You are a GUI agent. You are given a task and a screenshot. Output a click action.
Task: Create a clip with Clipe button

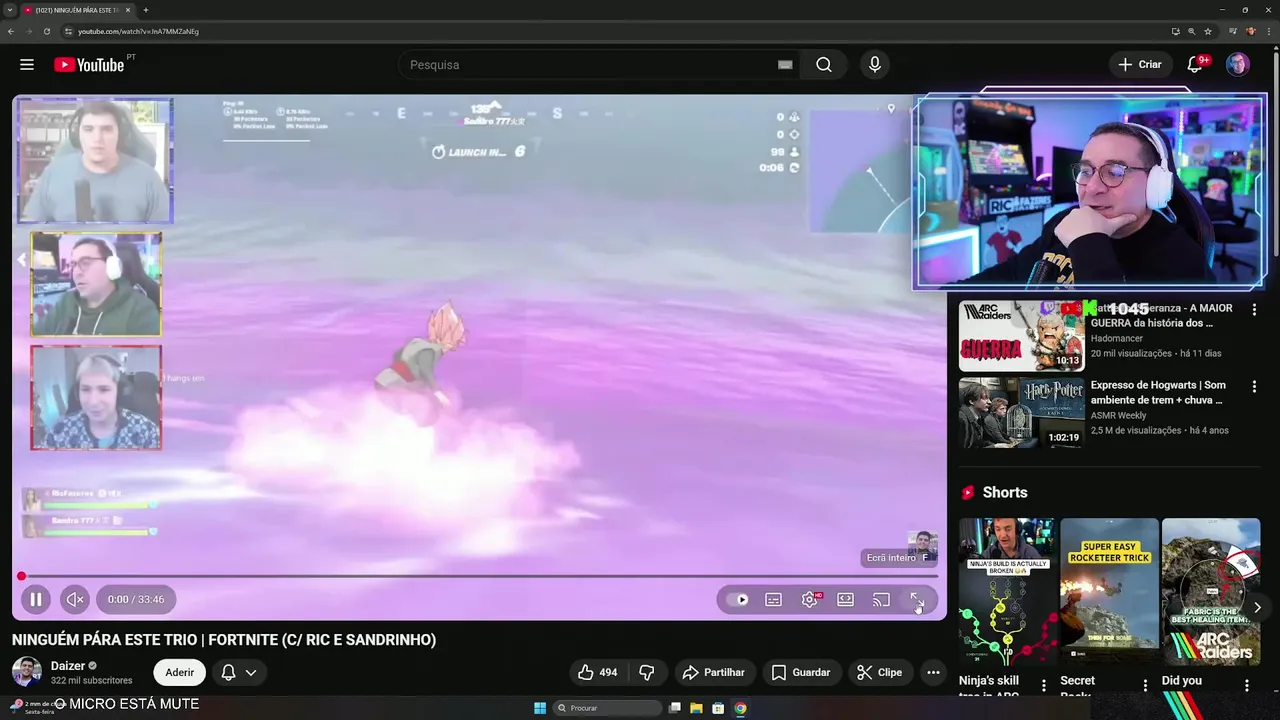tap(880, 673)
